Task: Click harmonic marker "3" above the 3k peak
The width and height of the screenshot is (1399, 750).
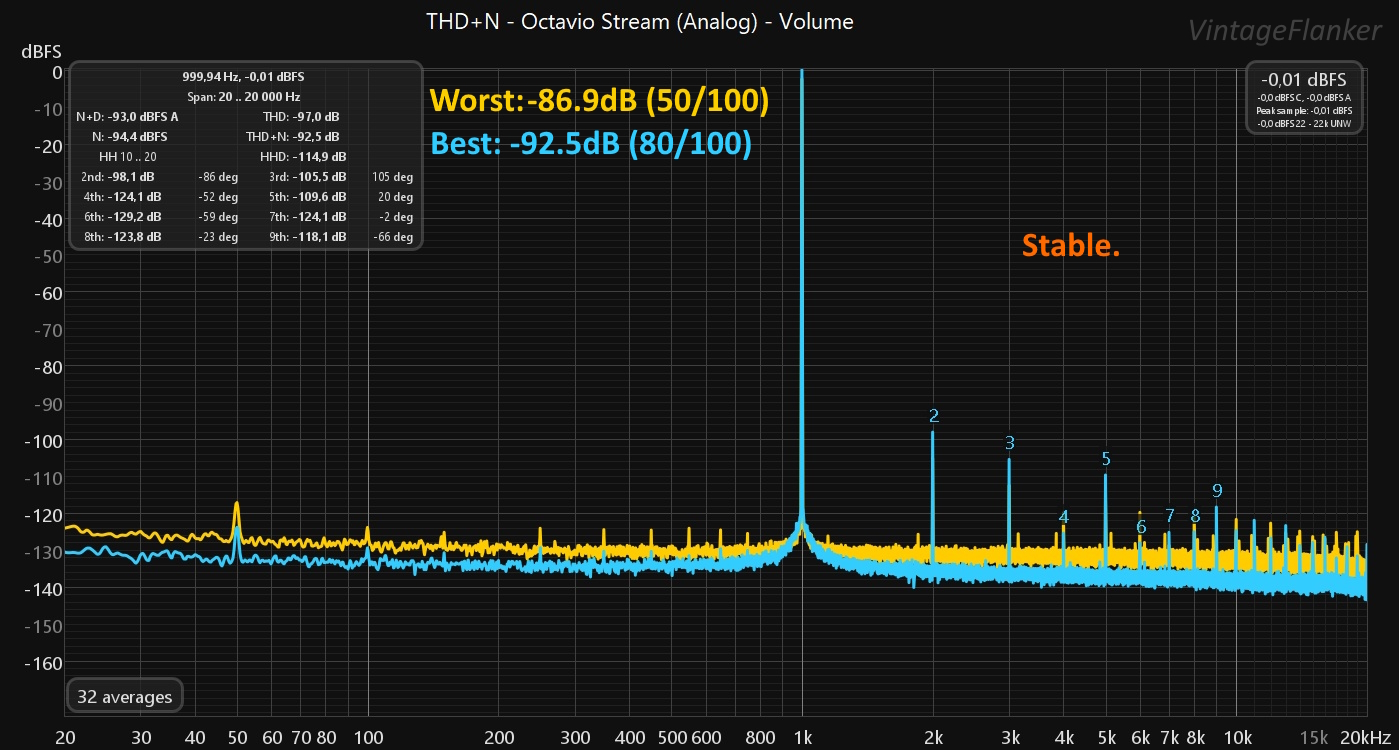Action: (x=1010, y=442)
